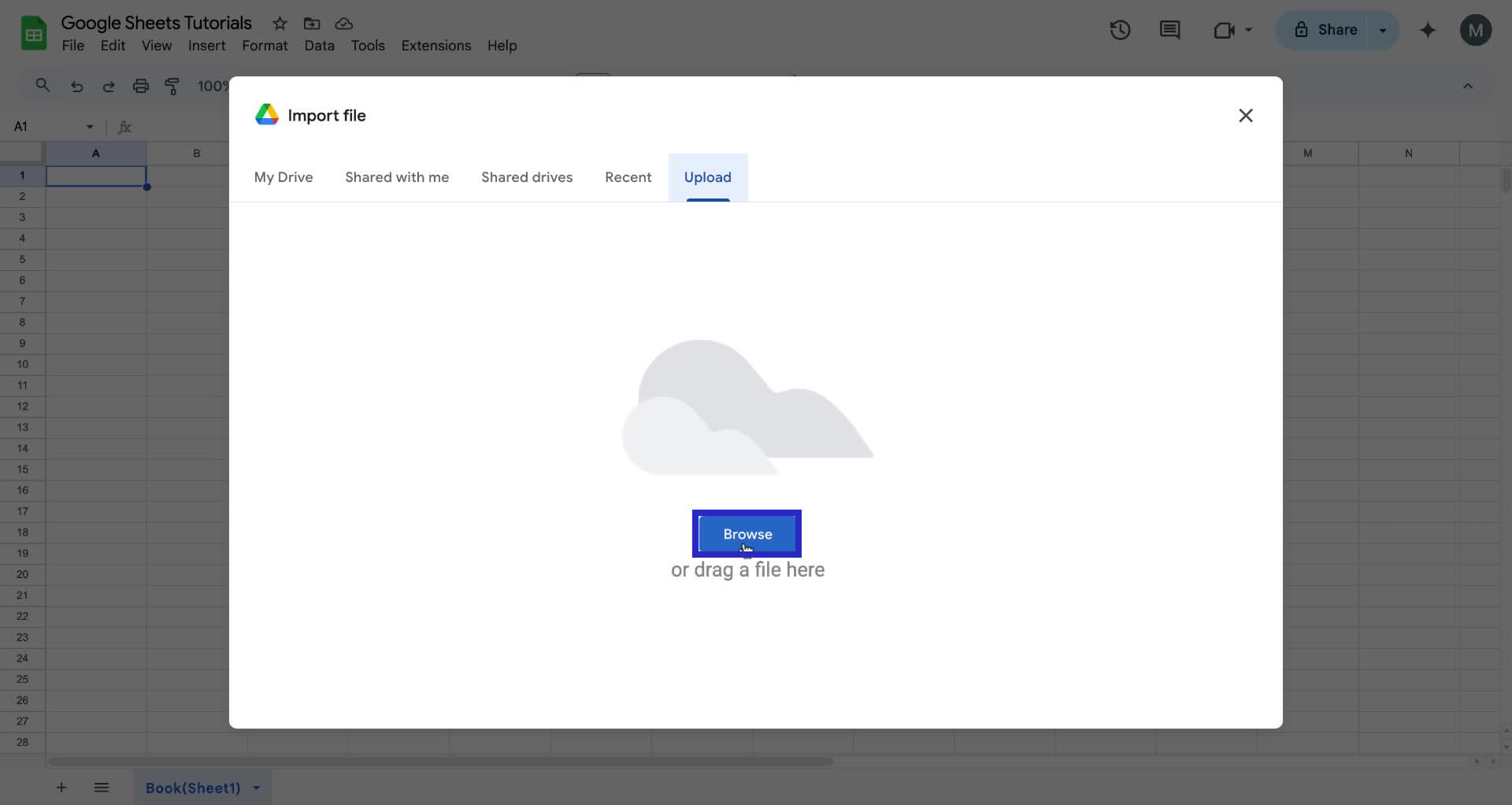Click the print icon in toolbar

[x=140, y=86]
